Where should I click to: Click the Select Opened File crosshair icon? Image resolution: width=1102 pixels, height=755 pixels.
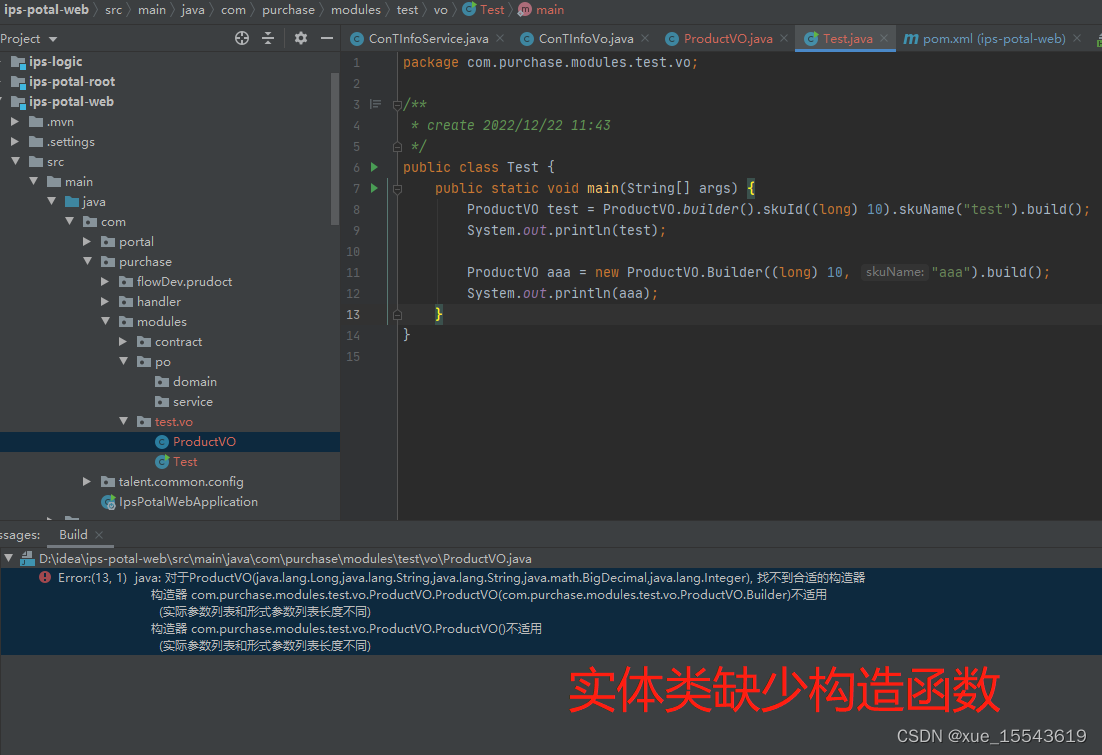(x=240, y=37)
